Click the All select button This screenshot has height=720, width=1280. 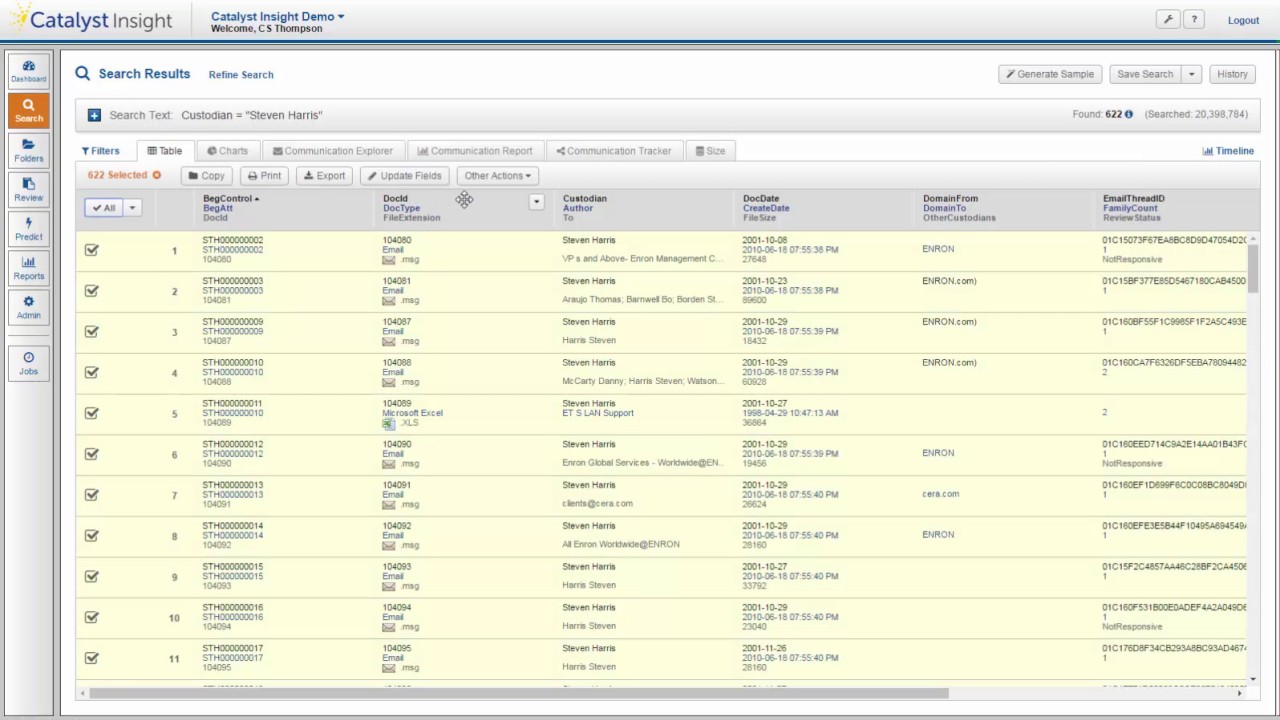tap(103, 208)
